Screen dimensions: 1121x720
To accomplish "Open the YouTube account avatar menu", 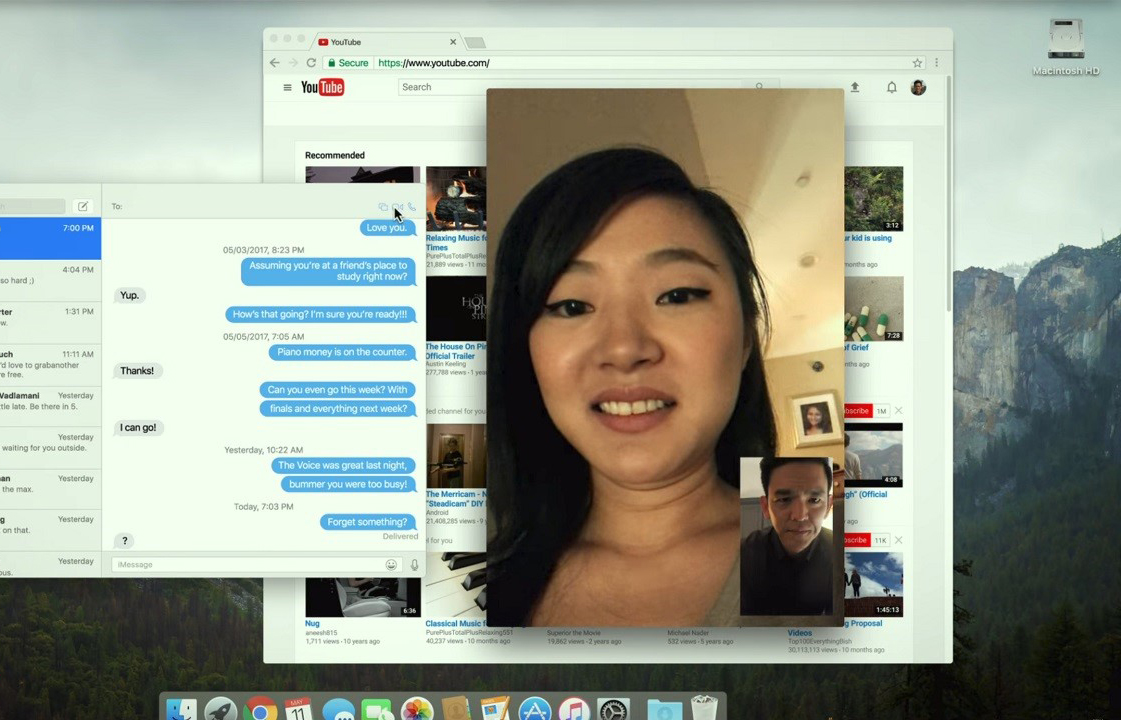I will [x=919, y=87].
